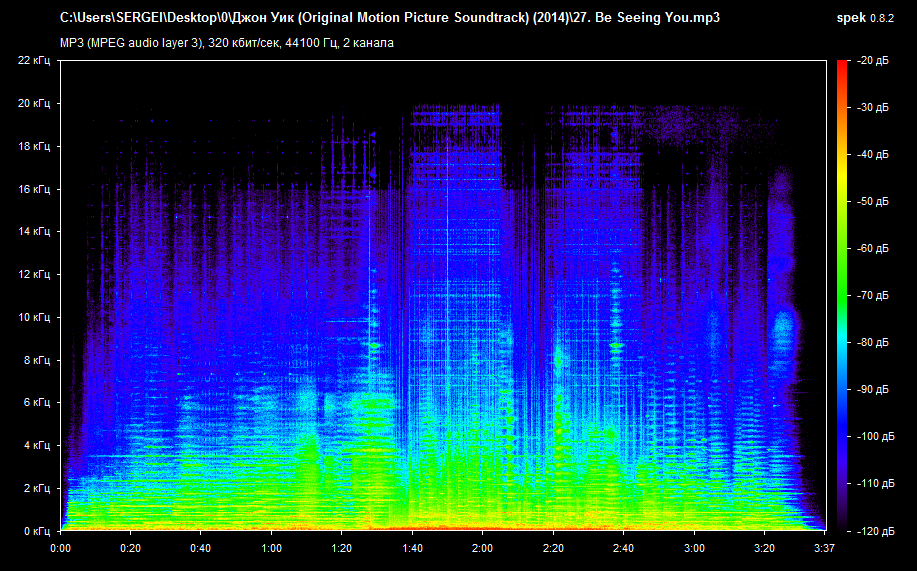This screenshot has width=917, height=571.
Task: Click the '1:40' time axis label
Action: coord(412,549)
